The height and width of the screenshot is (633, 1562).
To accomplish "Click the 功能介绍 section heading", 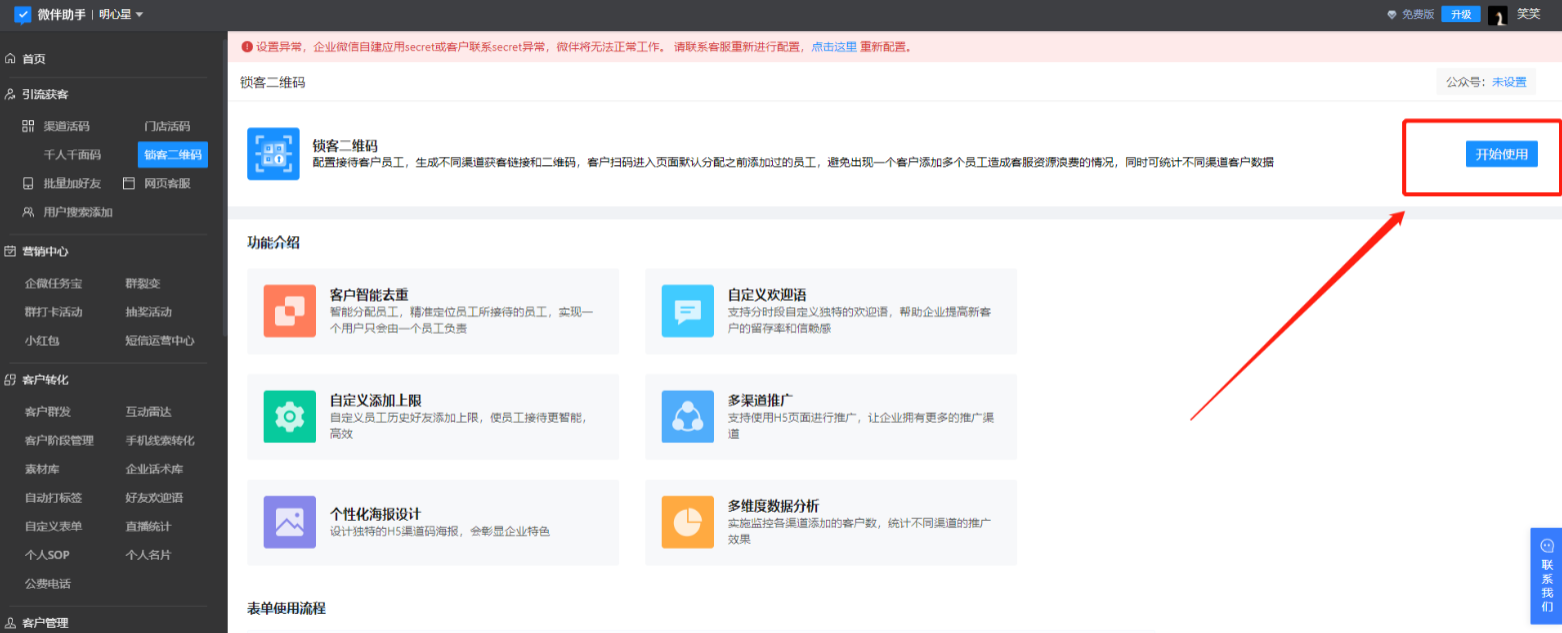I will pyautogui.click(x=274, y=242).
